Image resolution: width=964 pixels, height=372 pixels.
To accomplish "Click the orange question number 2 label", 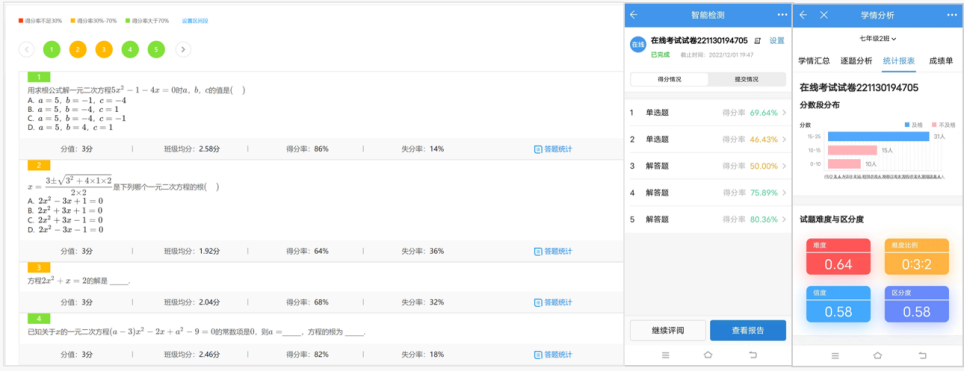I will (x=39, y=165).
